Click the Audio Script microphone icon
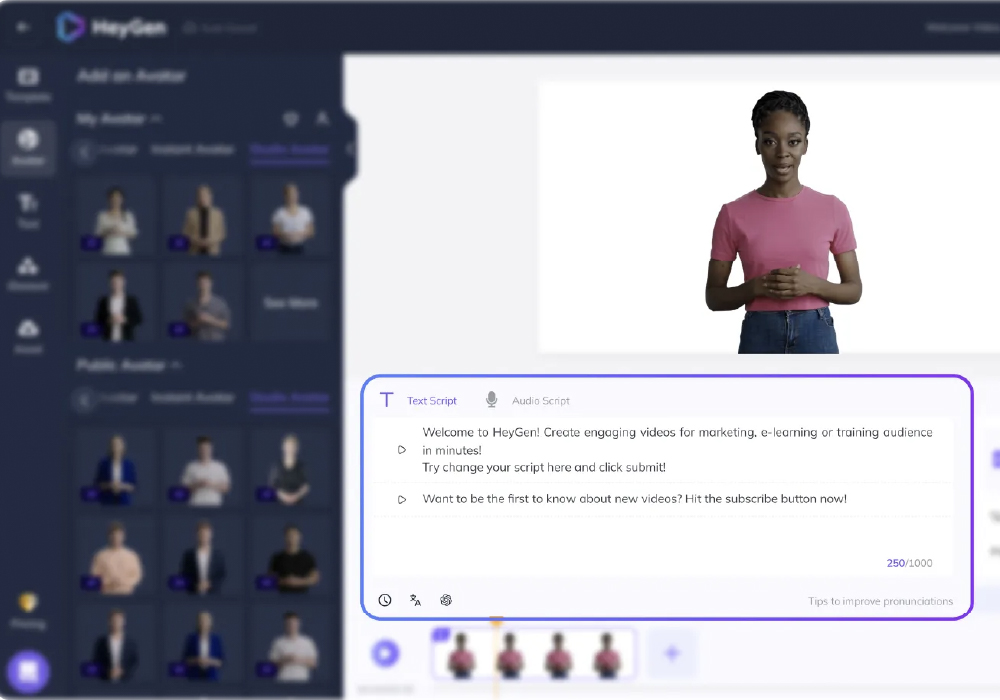The image size is (1000, 700). [x=491, y=400]
